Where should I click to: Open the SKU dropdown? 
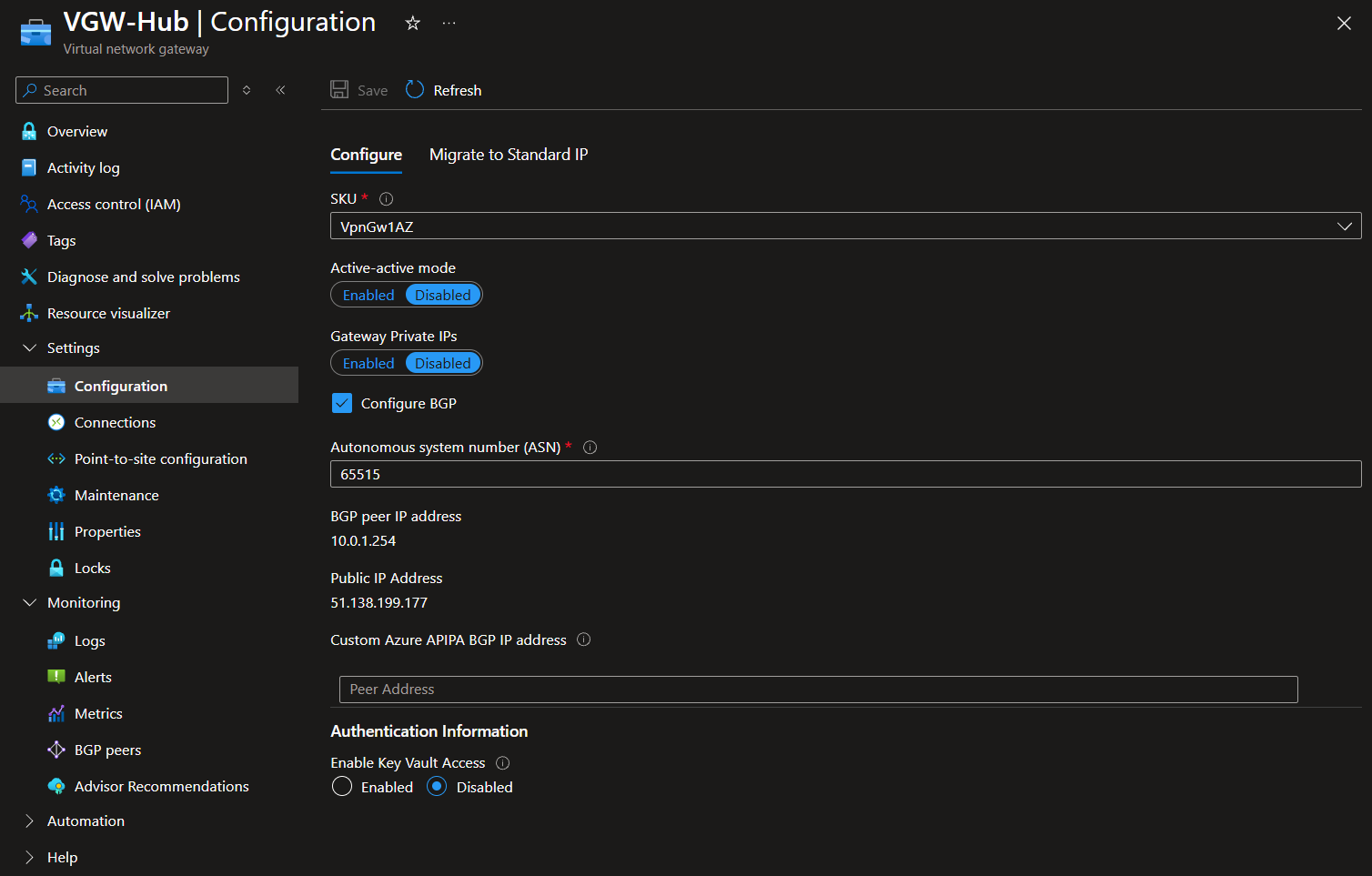click(x=845, y=226)
